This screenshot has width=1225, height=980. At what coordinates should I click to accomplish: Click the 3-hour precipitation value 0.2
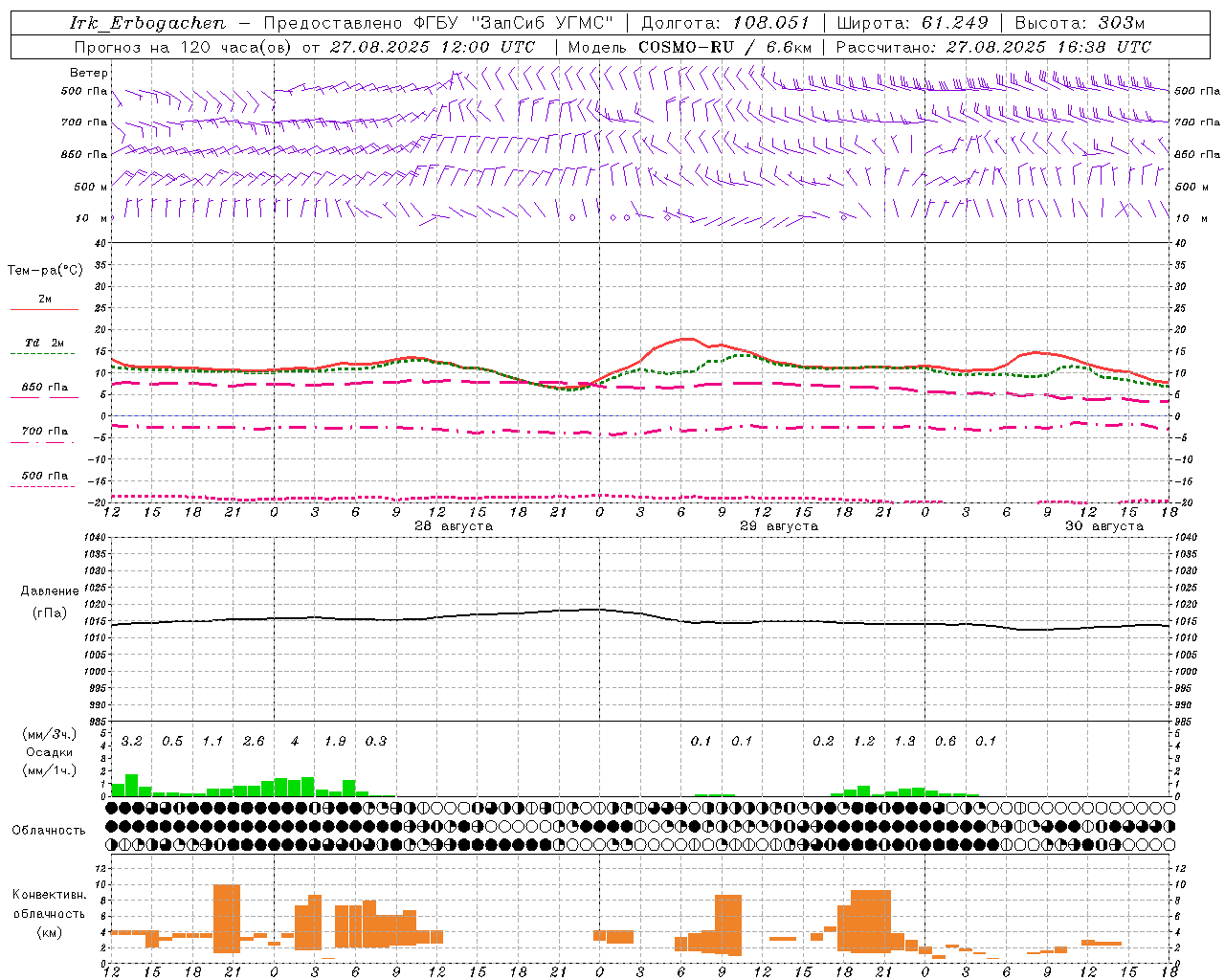click(823, 741)
